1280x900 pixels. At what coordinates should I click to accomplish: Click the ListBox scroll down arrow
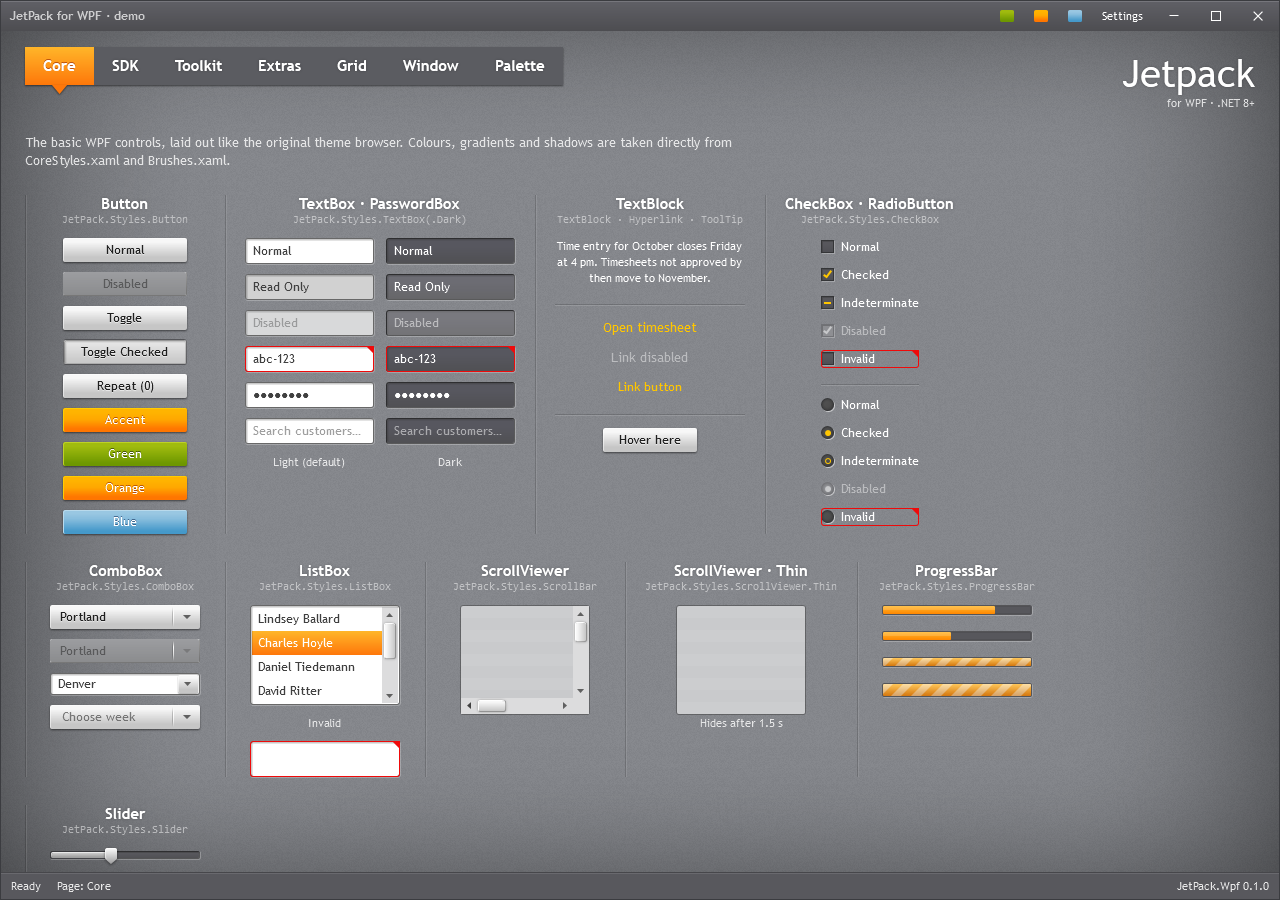390,695
